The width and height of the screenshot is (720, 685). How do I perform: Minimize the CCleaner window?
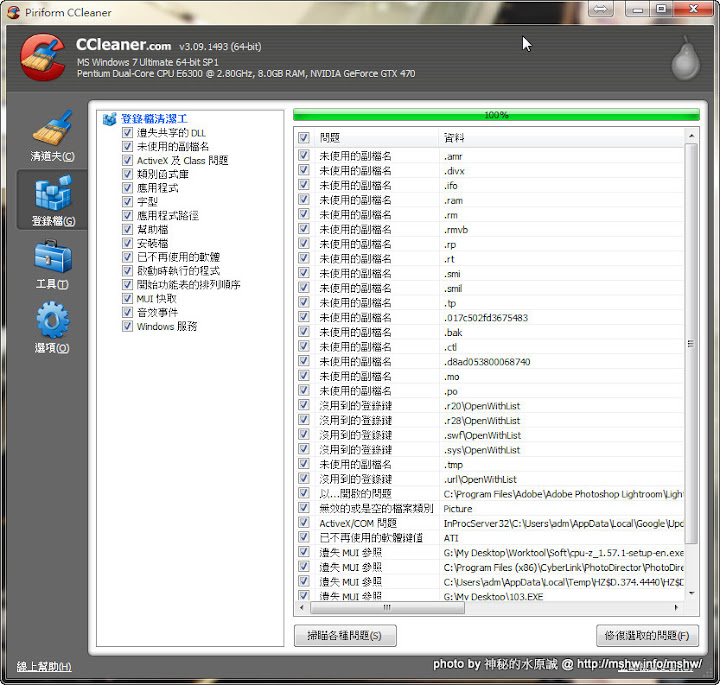tap(637, 9)
